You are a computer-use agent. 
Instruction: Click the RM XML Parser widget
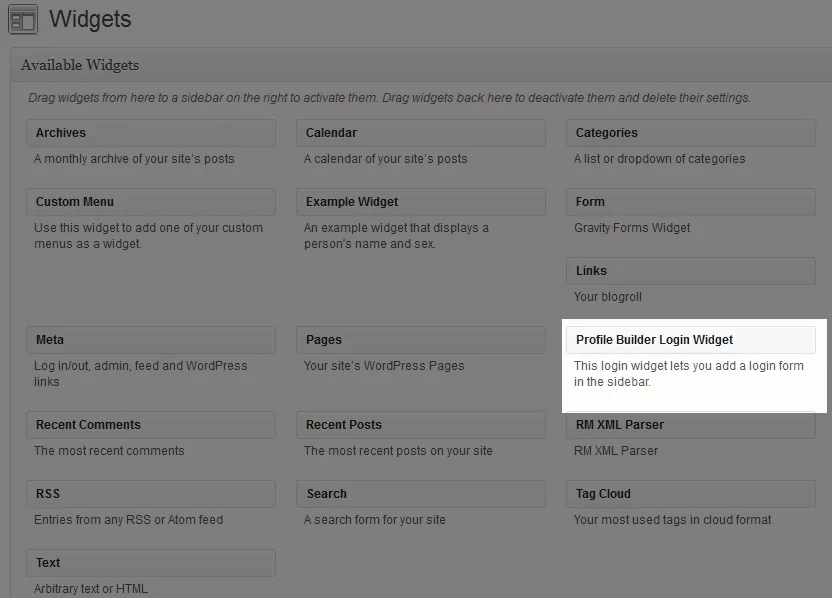coord(690,425)
